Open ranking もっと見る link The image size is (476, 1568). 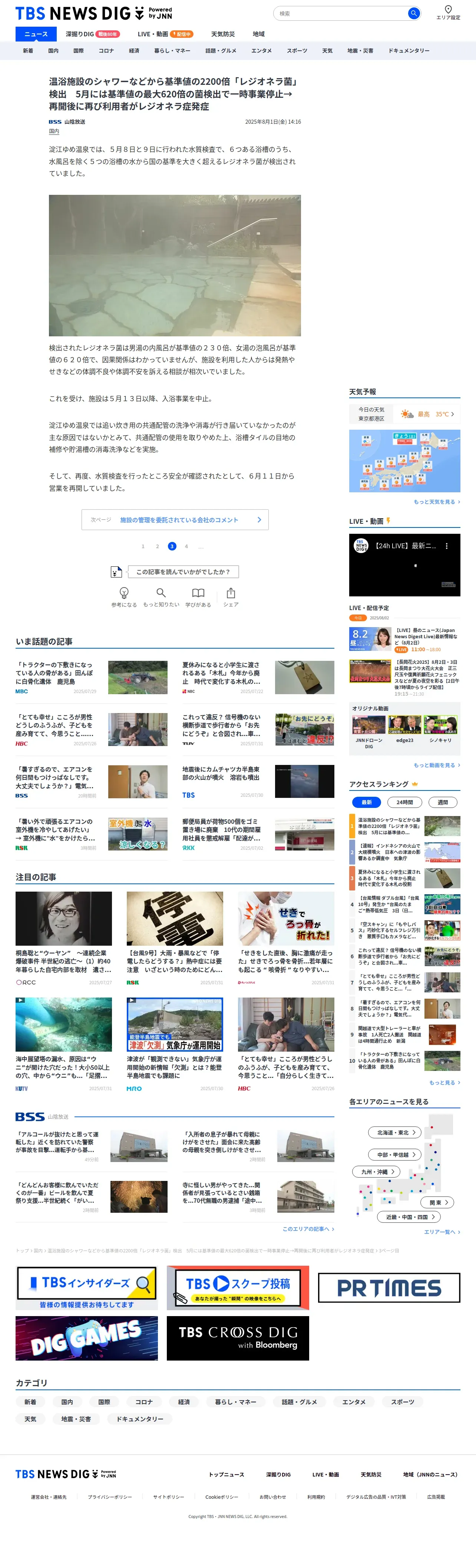coord(445,1082)
